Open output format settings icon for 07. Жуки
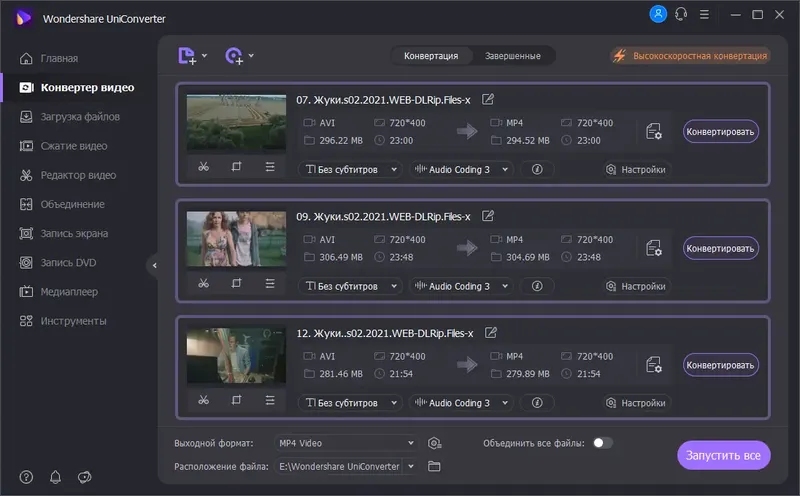The width and height of the screenshot is (800, 496). coord(654,132)
